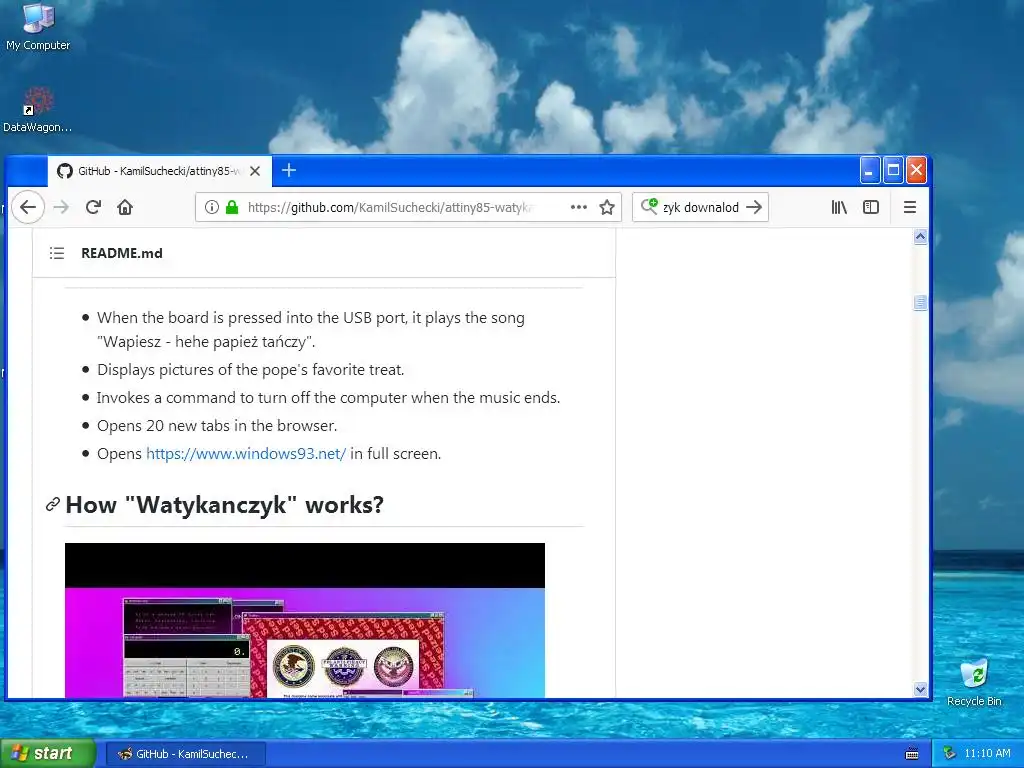Viewport: 1024px width, 768px height.
Task: Open README table of contents list icon
Action: click(x=57, y=253)
